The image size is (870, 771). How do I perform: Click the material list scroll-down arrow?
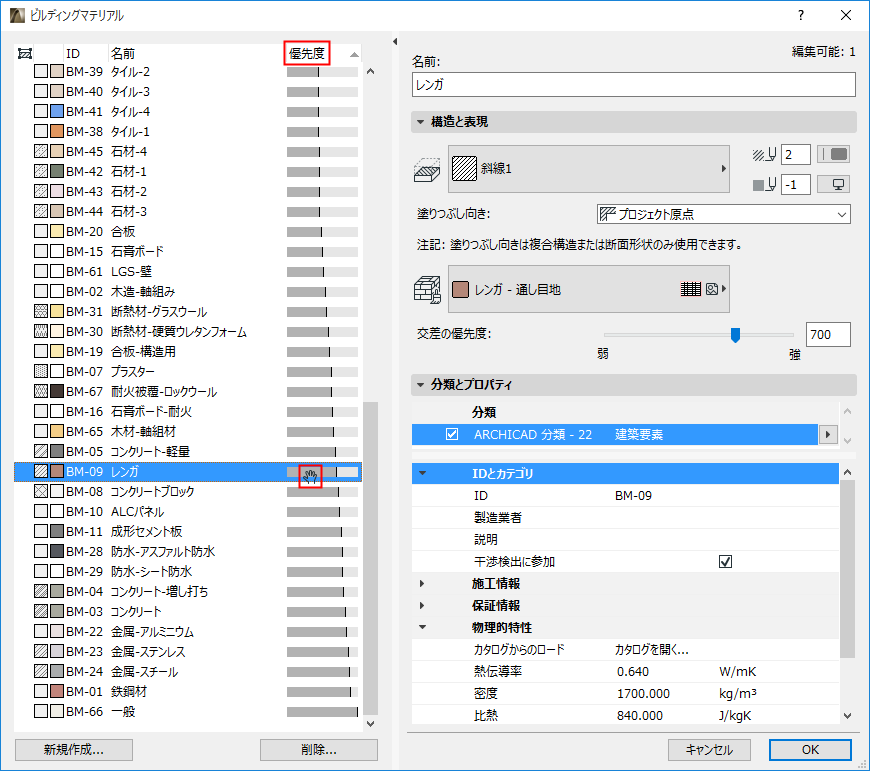[371, 724]
